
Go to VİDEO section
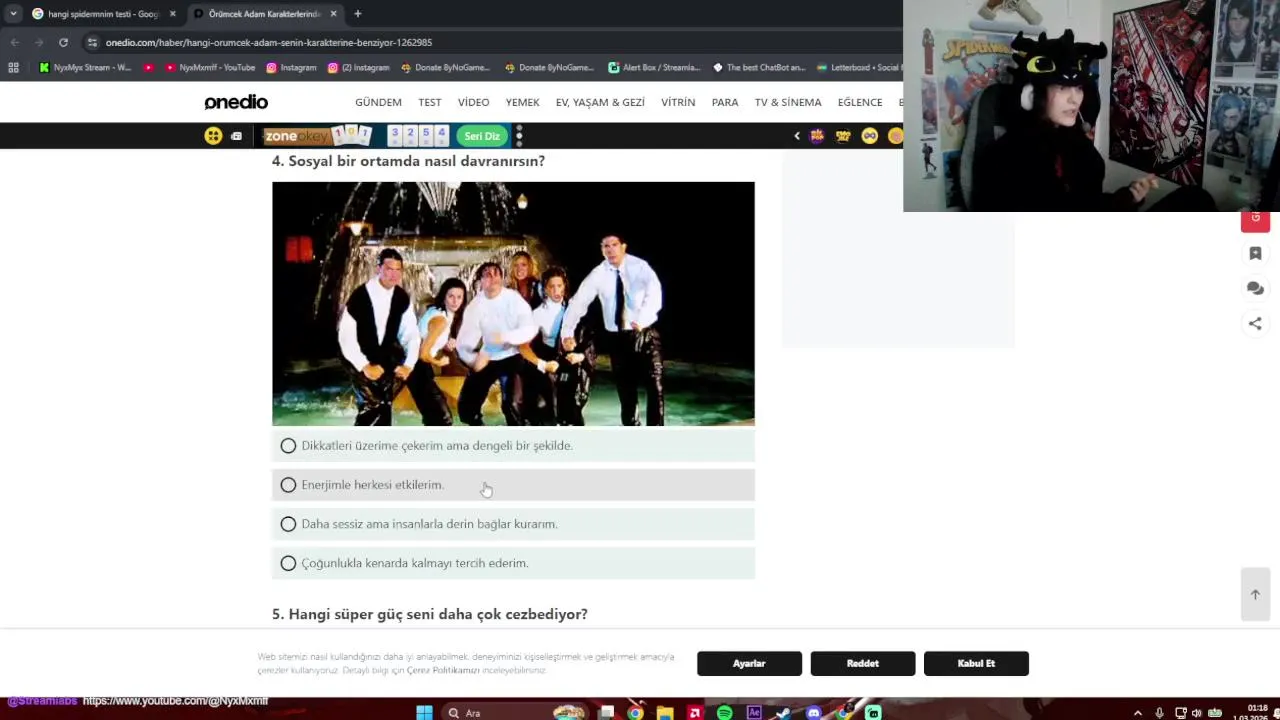[473, 102]
